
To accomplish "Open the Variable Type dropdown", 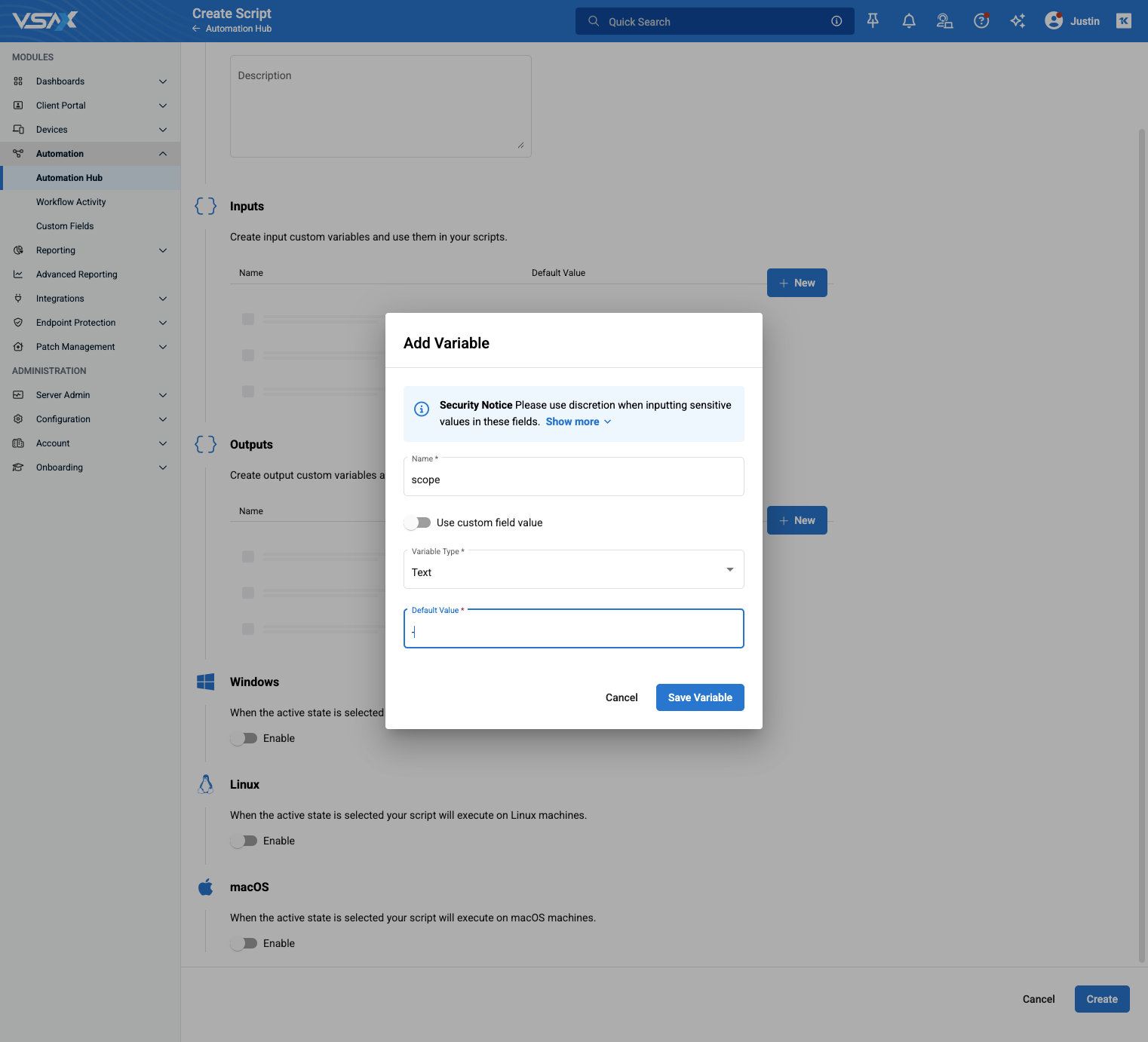I will [x=574, y=569].
